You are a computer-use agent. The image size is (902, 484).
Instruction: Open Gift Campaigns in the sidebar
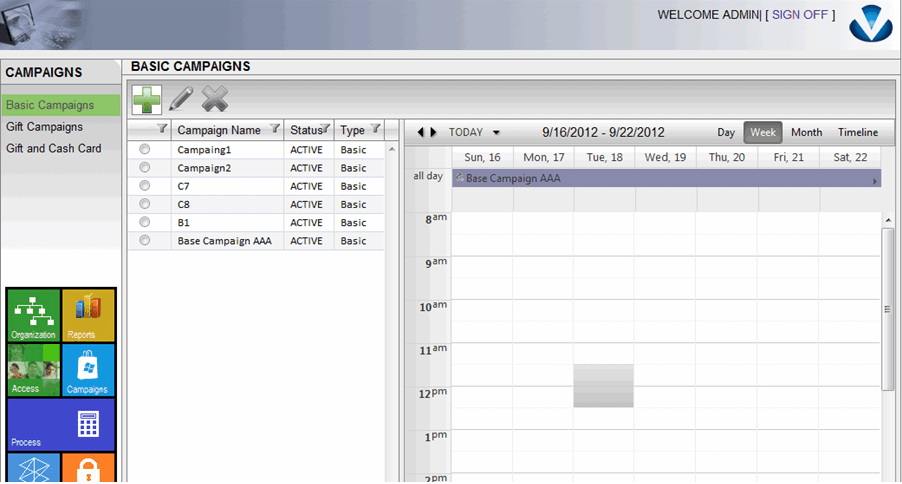click(x=44, y=127)
